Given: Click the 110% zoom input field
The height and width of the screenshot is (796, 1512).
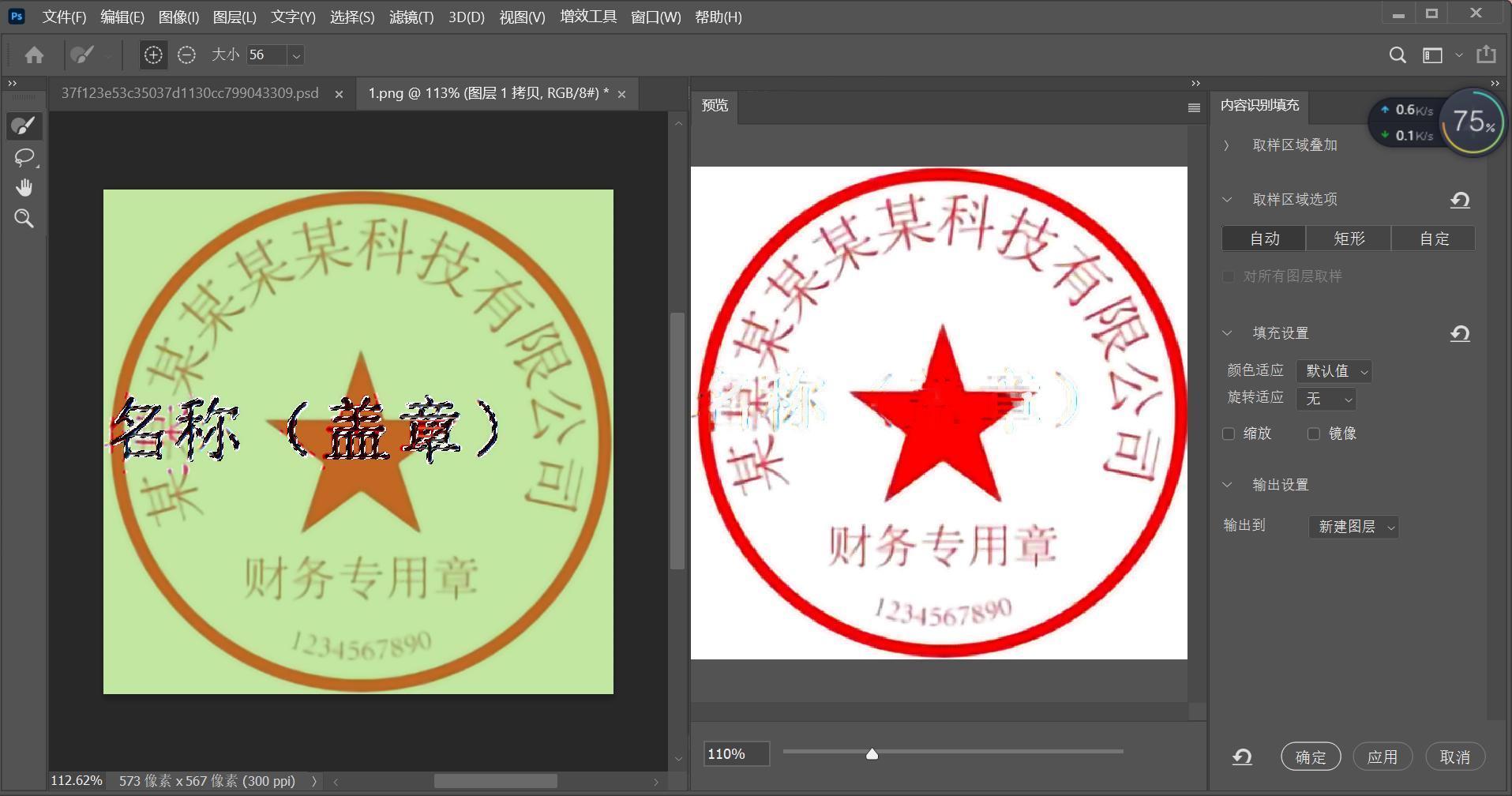Looking at the screenshot, I should pos(735,753).
